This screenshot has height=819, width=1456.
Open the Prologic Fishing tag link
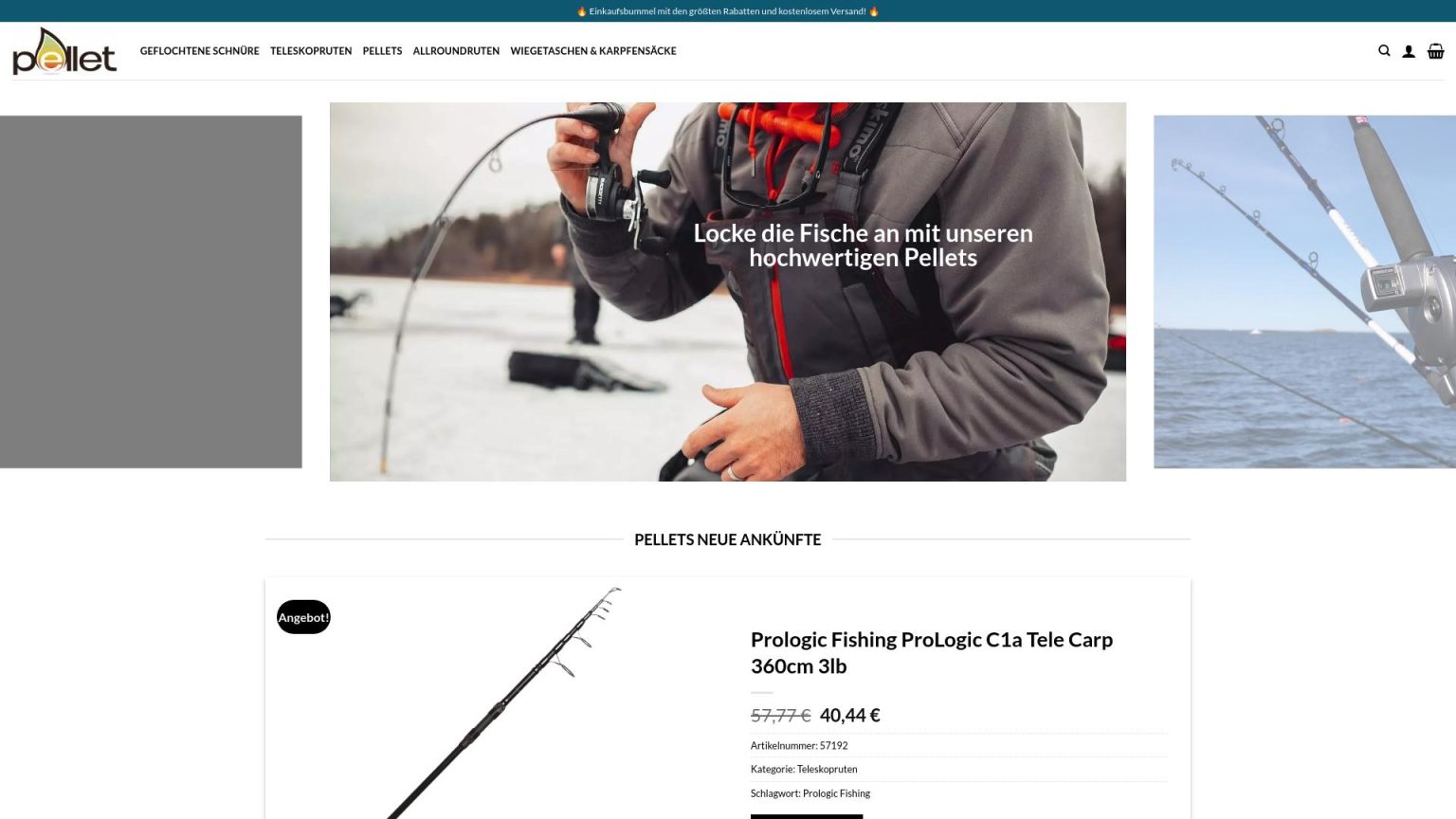(x=836, y=793)
